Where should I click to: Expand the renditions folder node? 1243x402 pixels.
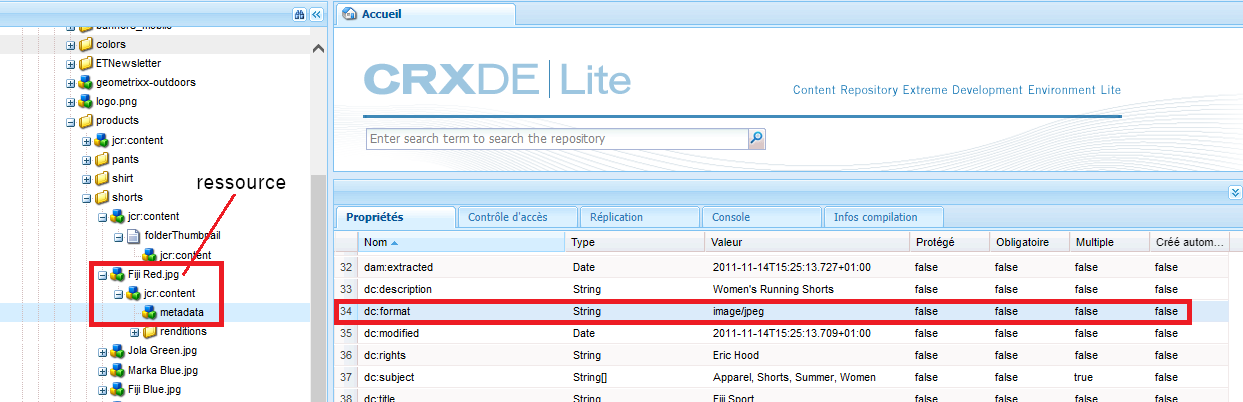point(135,332)
